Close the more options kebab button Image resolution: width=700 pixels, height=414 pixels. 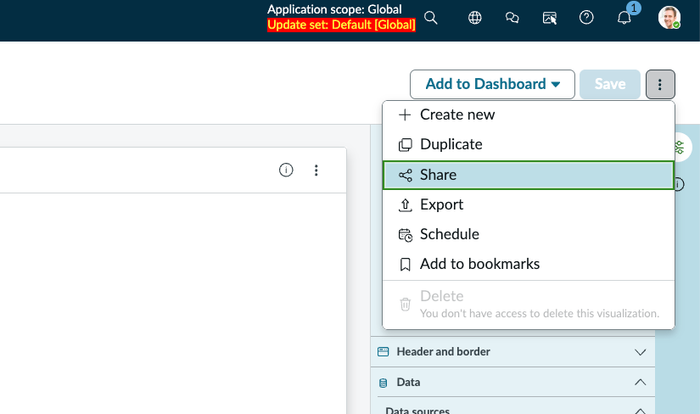click(x=661, y=85)
